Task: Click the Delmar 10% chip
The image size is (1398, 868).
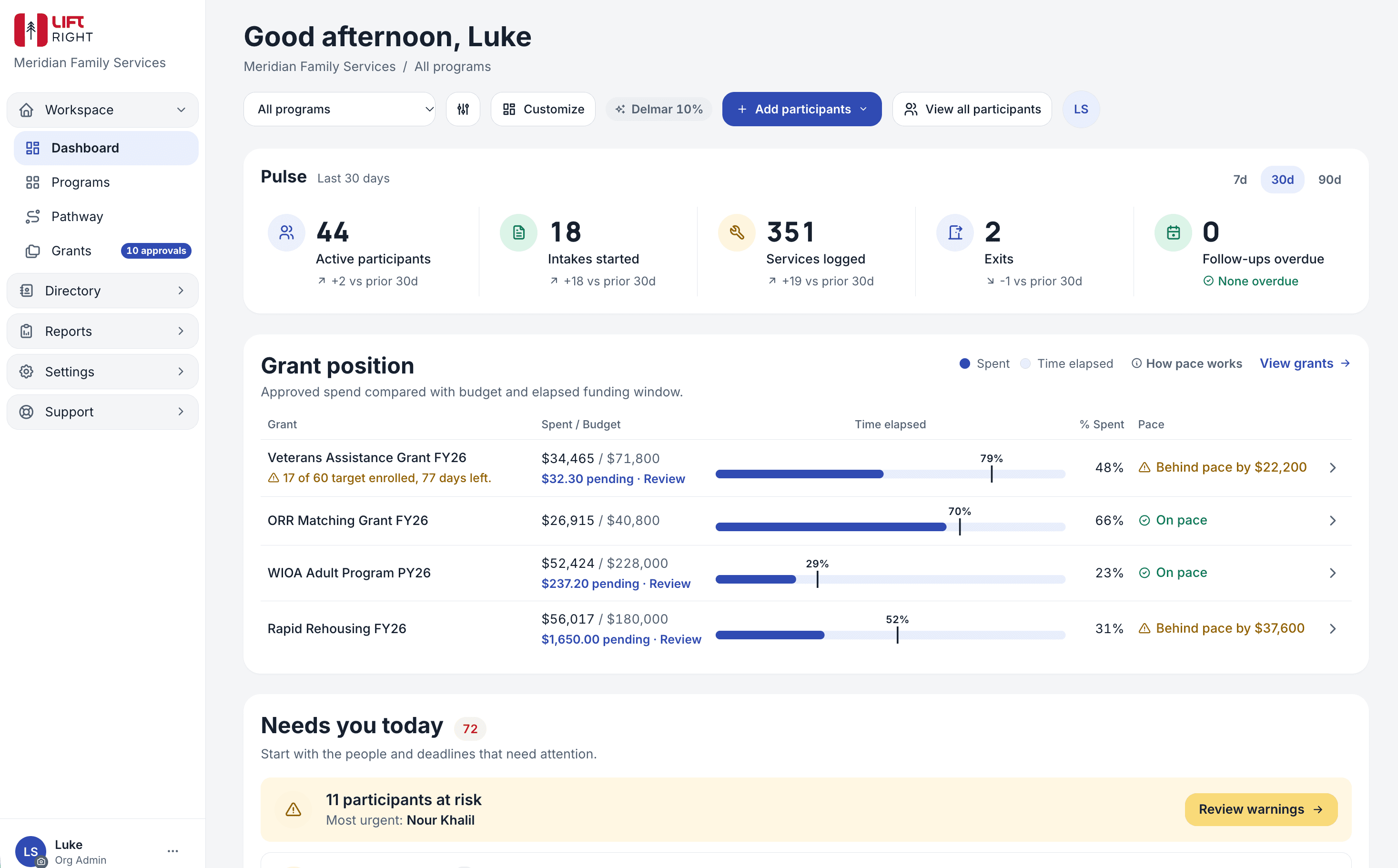Action: click(659, 109)
